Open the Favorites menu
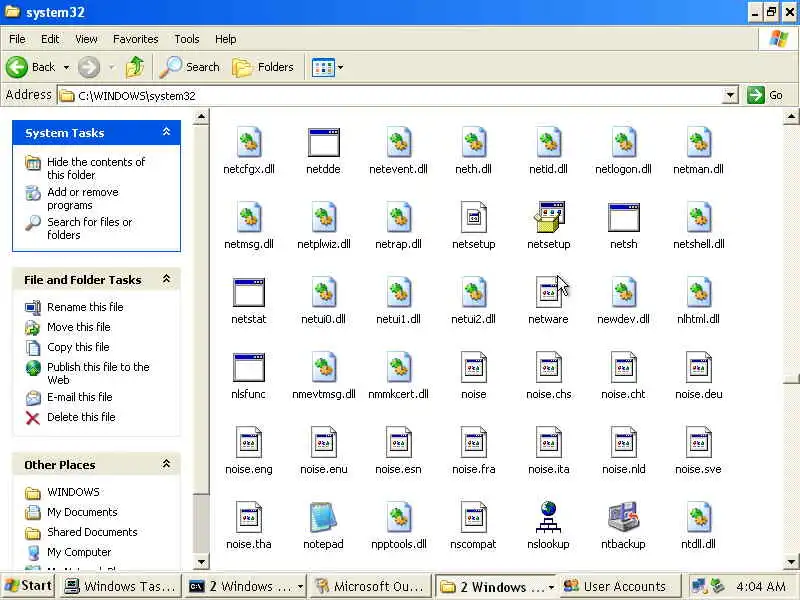 coord(136,39)
